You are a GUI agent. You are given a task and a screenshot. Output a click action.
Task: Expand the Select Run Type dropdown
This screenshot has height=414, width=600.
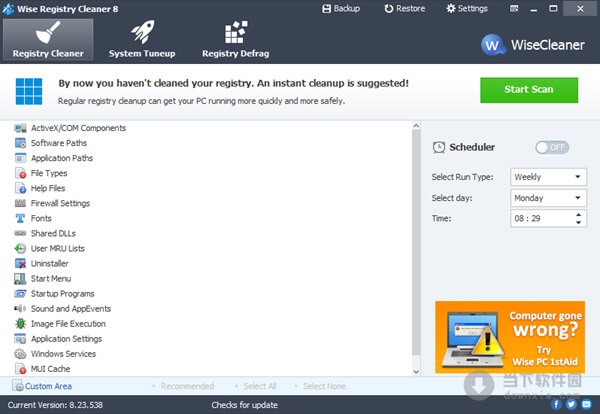(548, 177)
